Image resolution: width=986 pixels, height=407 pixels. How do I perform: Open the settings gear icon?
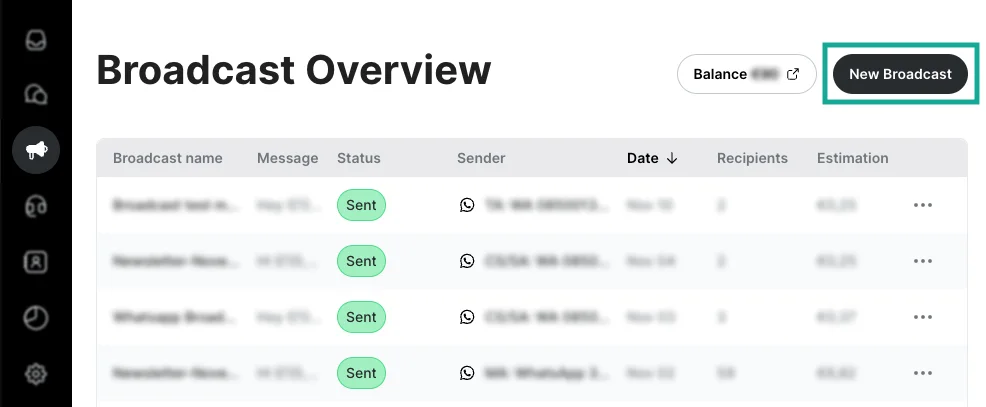(36, 374)
